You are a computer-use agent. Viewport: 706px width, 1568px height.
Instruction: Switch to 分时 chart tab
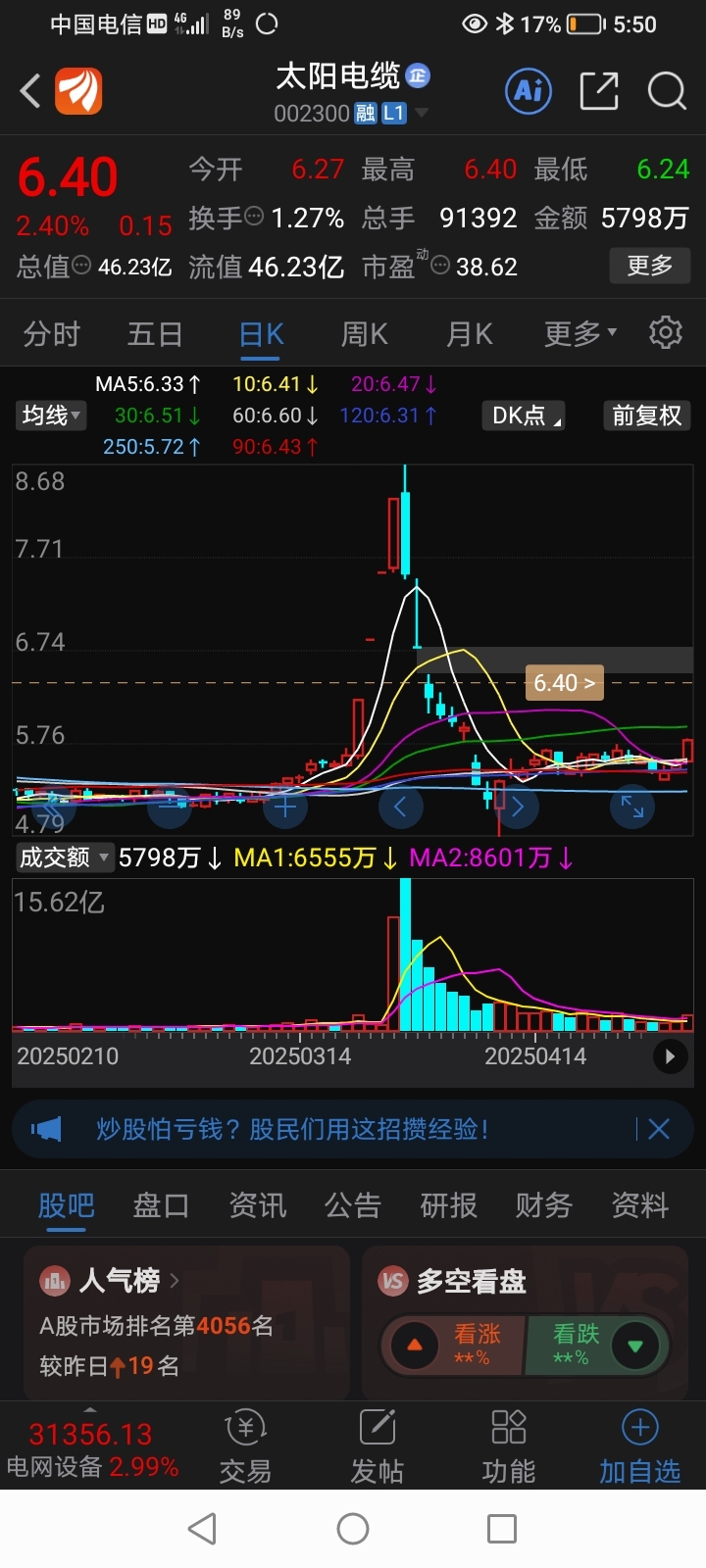pyautogui.click(x=51, y=334)
